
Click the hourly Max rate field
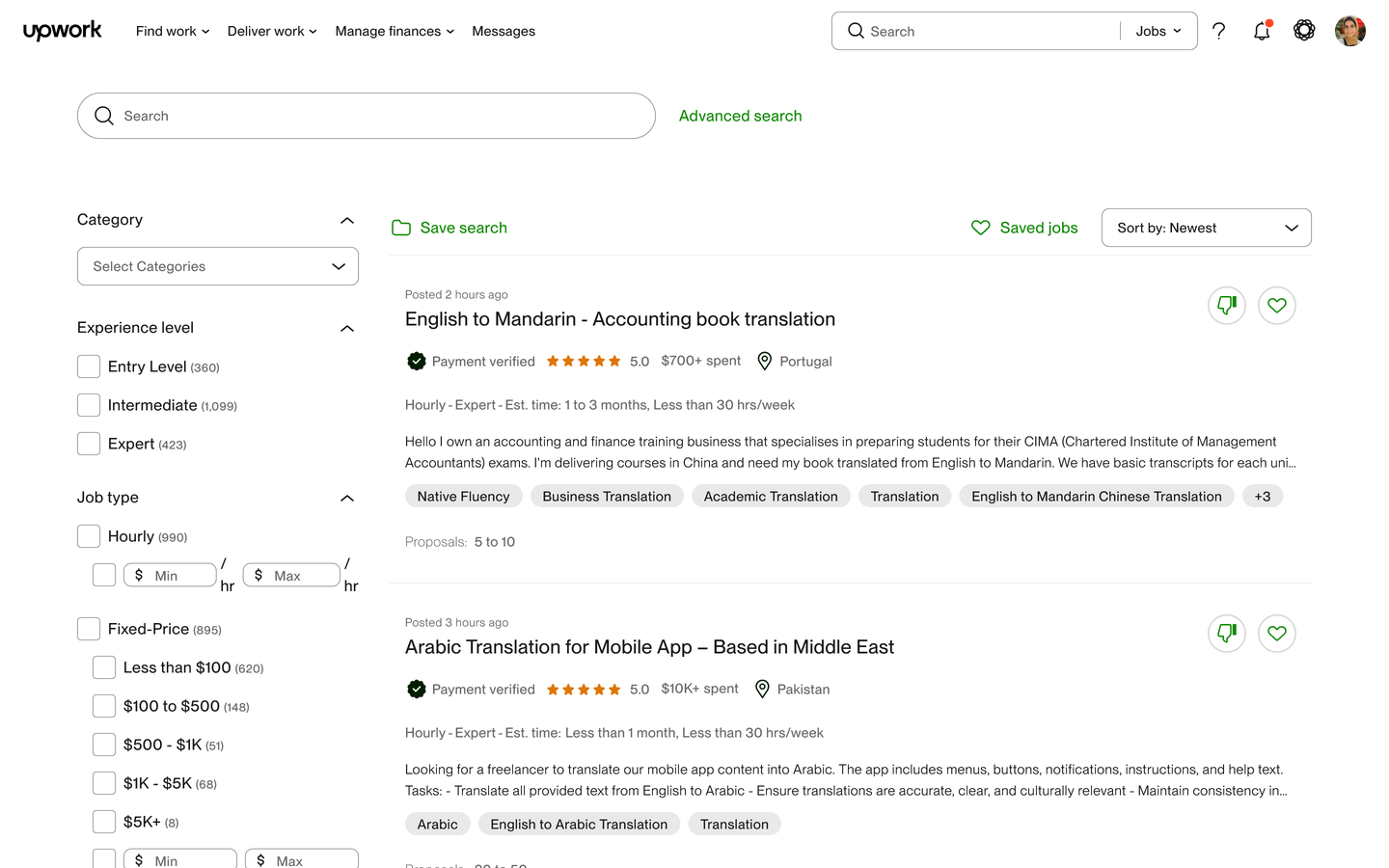point(291,575)
